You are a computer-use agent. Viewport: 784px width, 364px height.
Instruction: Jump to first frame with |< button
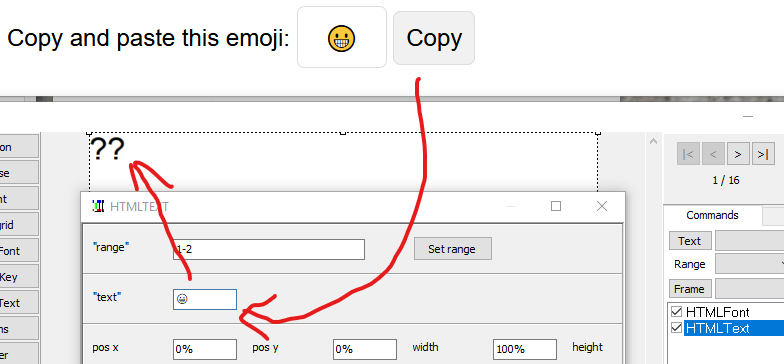coord(688,154)
